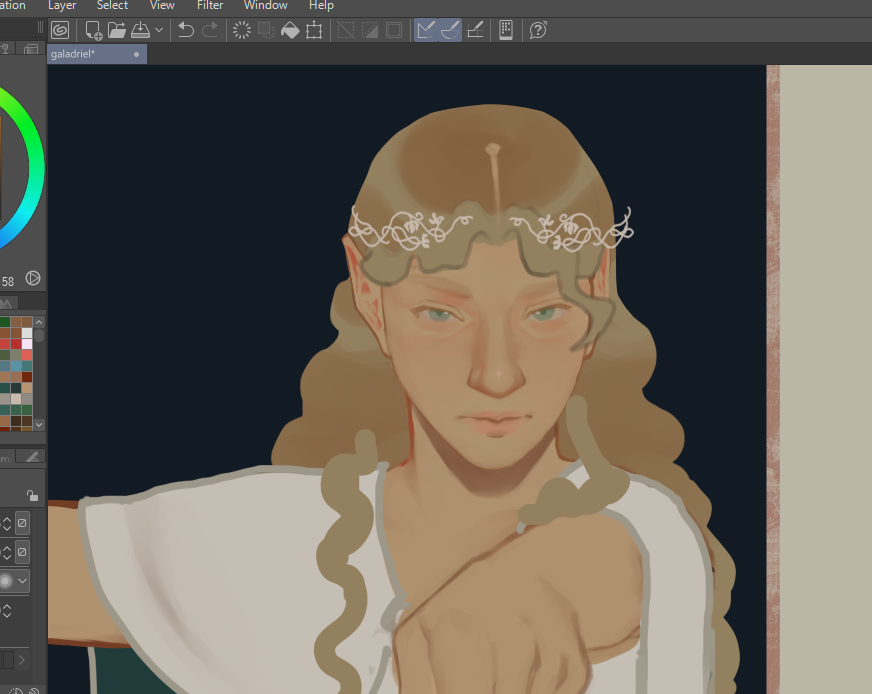Pick the pale pink swatch in color set
The image size is (872, 694).
tap(27, 344)
